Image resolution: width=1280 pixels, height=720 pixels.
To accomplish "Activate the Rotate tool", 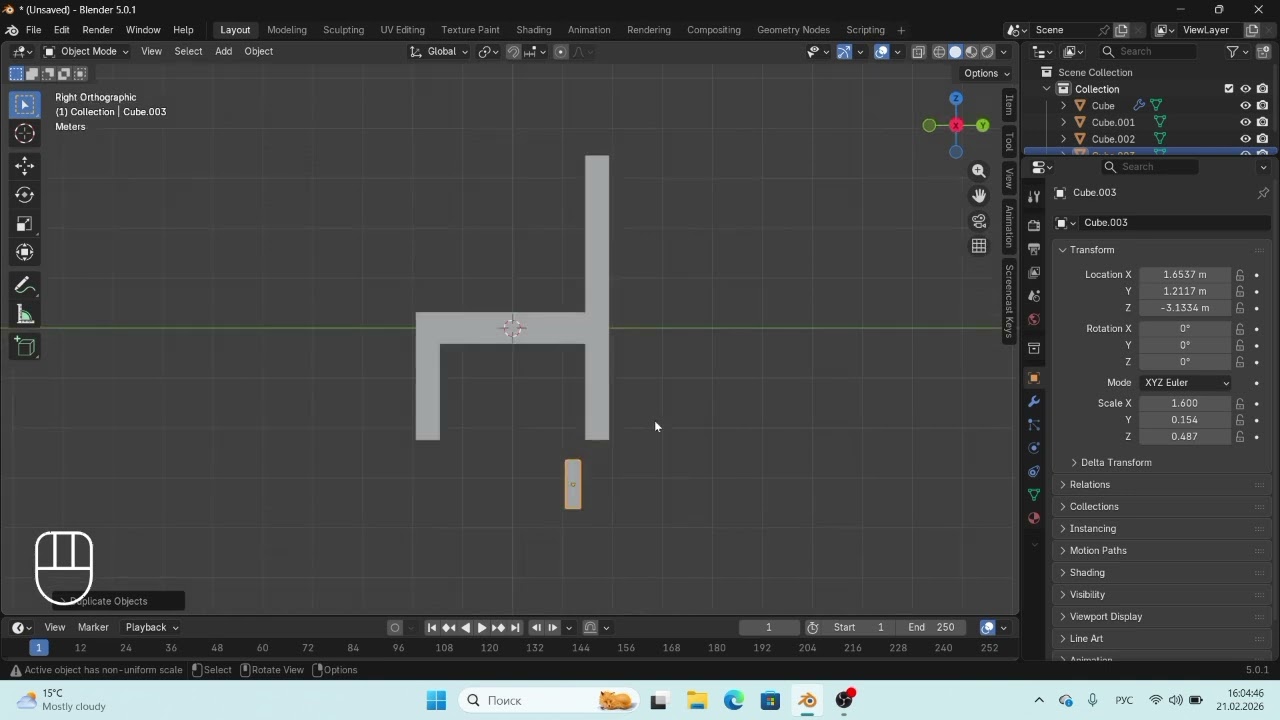I will pos(25,195).
